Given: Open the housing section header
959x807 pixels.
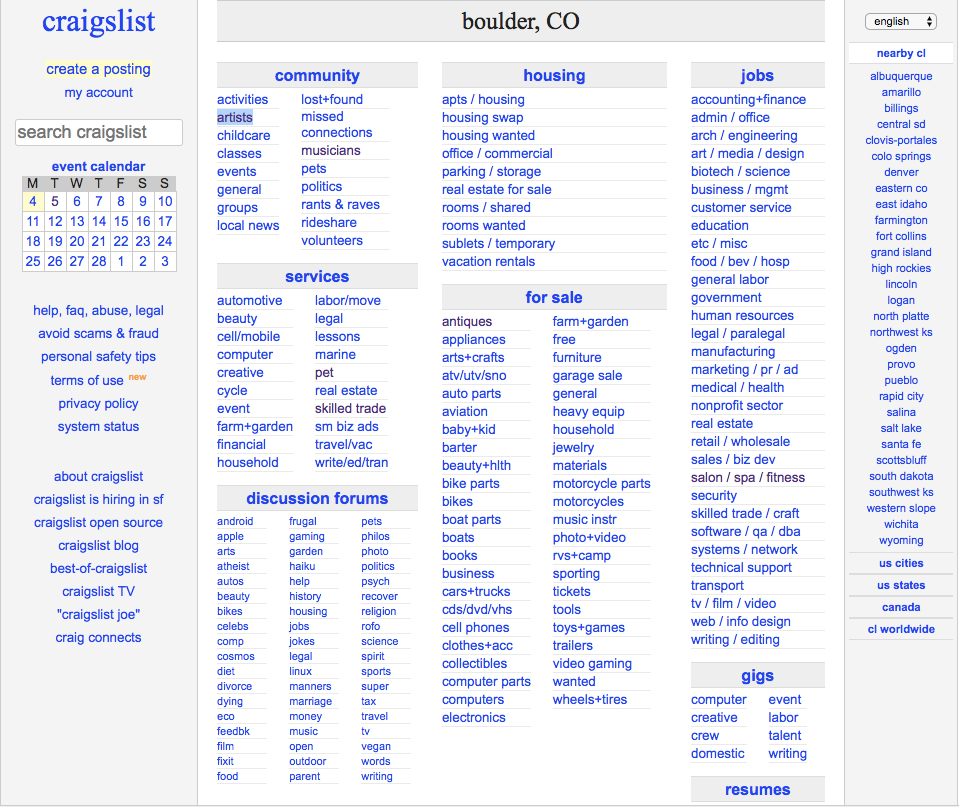Looking at the screenshot, I should pos(554,75).
